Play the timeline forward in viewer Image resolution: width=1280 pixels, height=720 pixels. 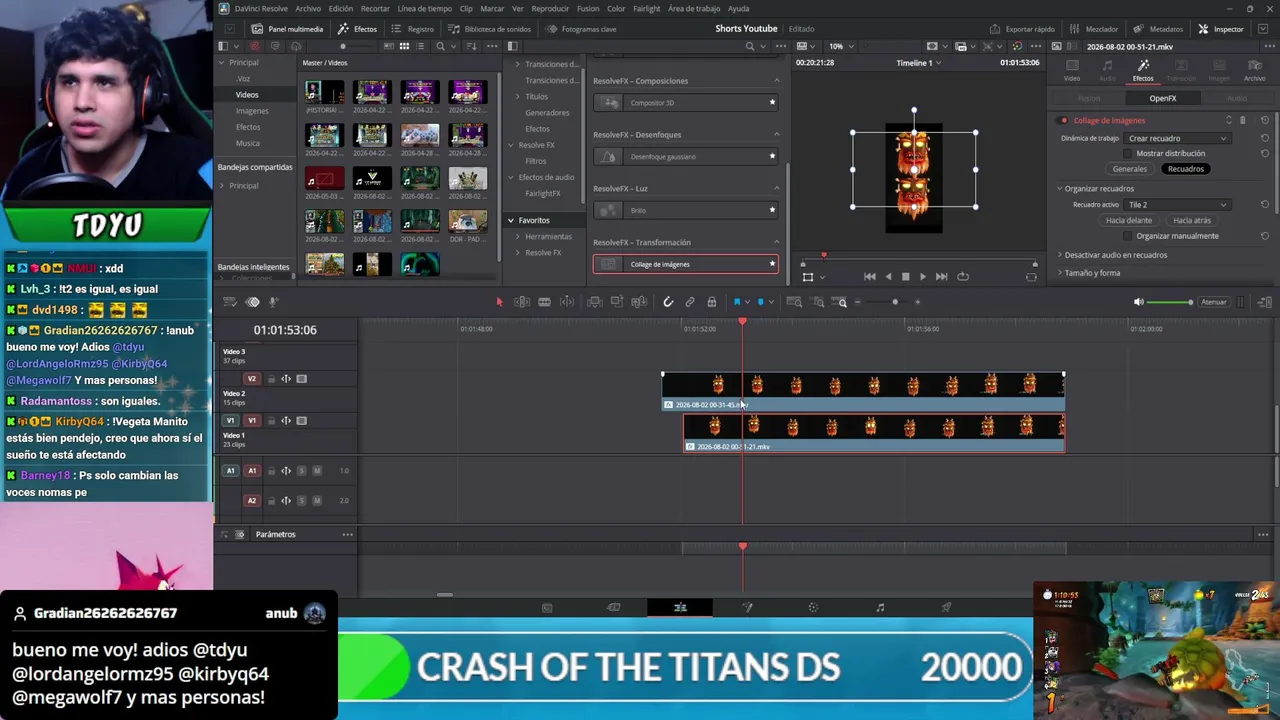pos(923,277)
